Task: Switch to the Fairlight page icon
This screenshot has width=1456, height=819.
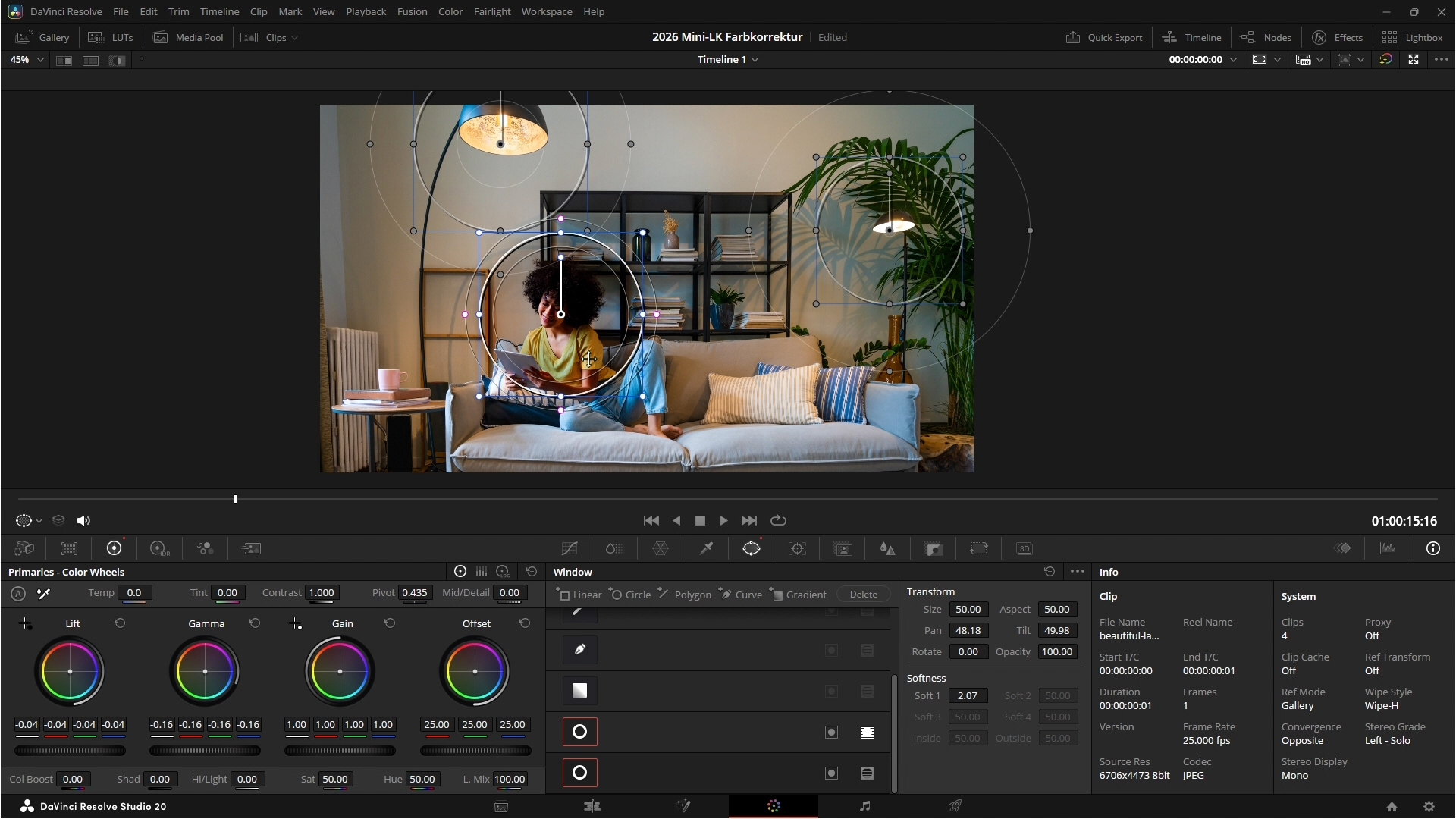Action: [x=864, y=806]
